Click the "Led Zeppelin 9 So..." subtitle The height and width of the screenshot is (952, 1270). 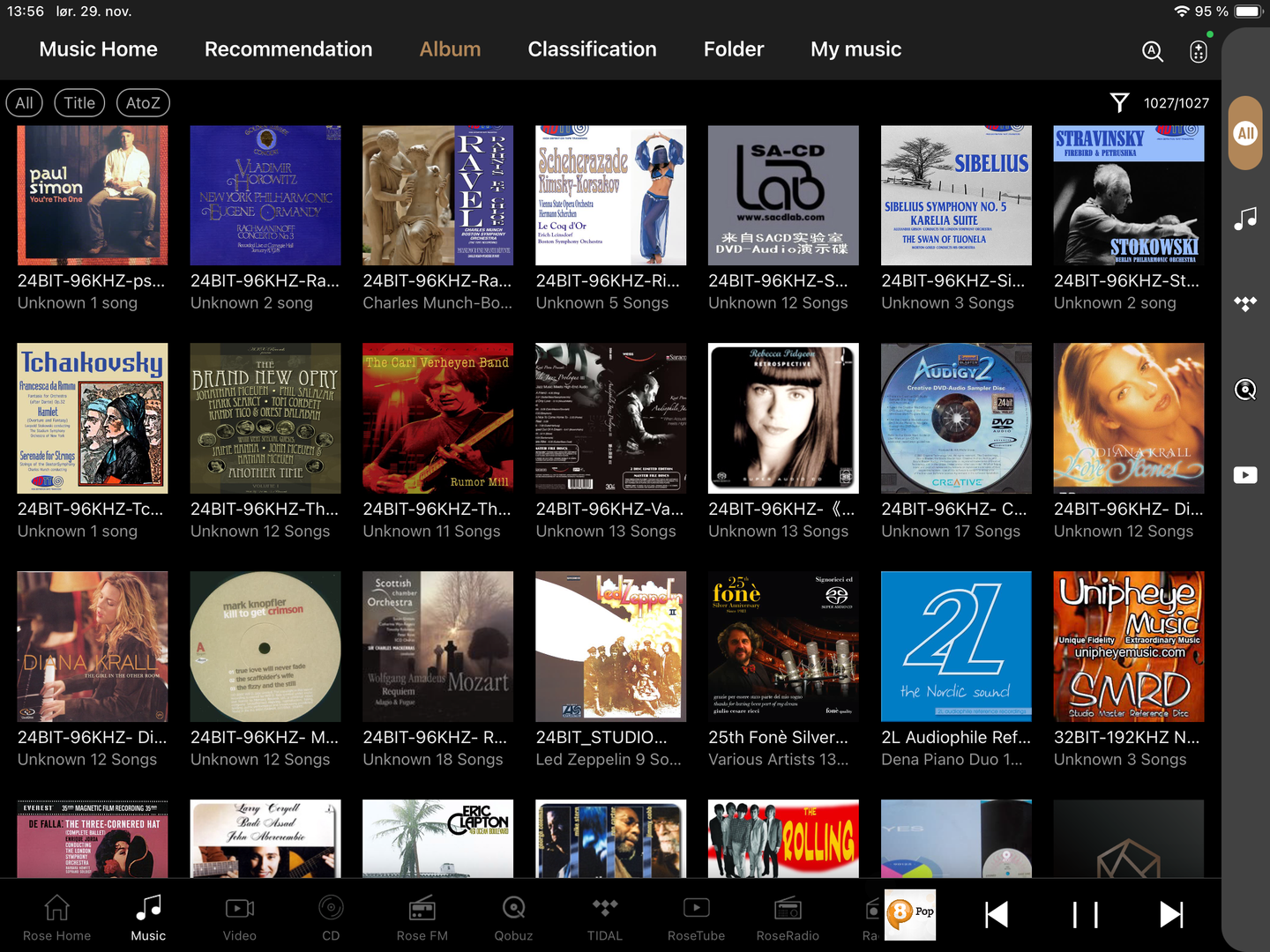point(609,760)
